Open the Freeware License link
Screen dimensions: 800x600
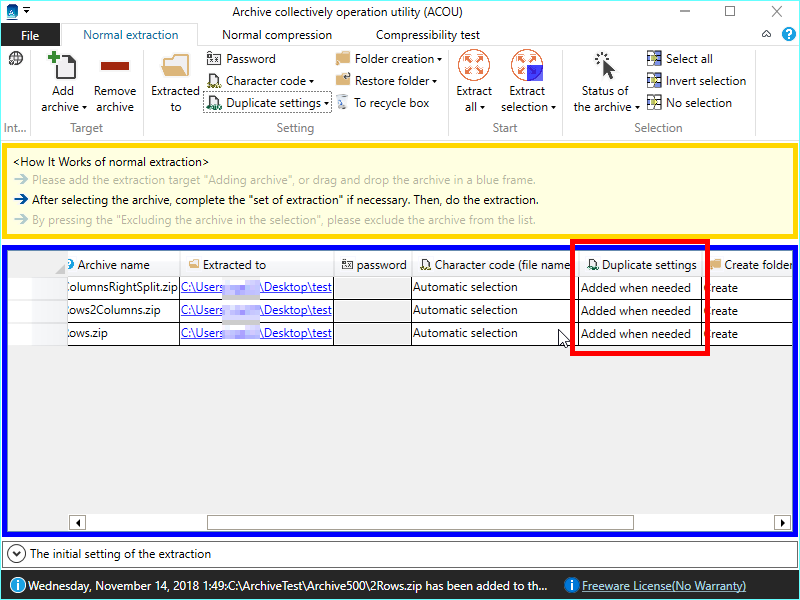(x=663, y=586)
